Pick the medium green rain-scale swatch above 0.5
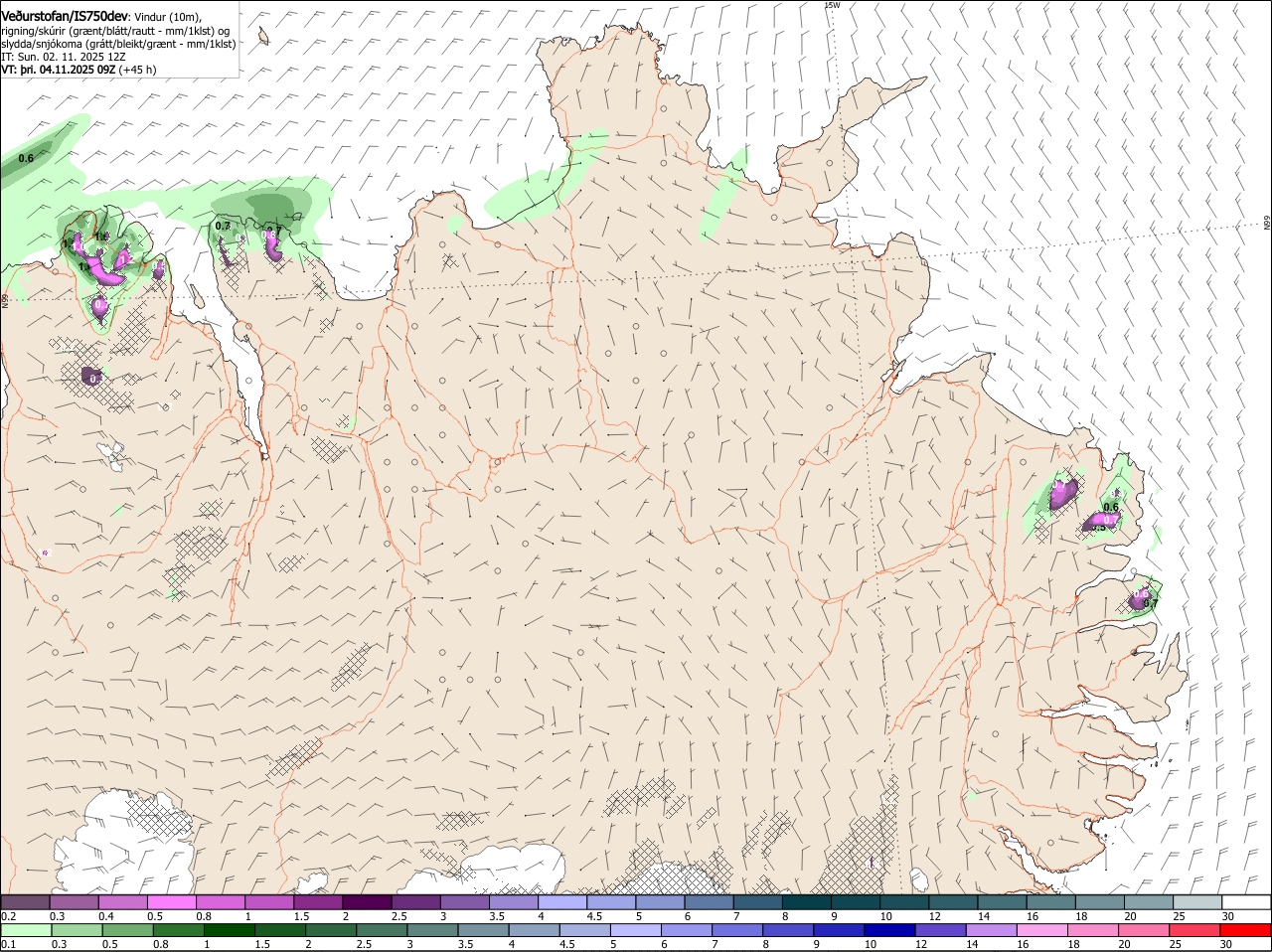This screenshot has width=1272, height=952. pyautogui.click(x=127, y=930)
